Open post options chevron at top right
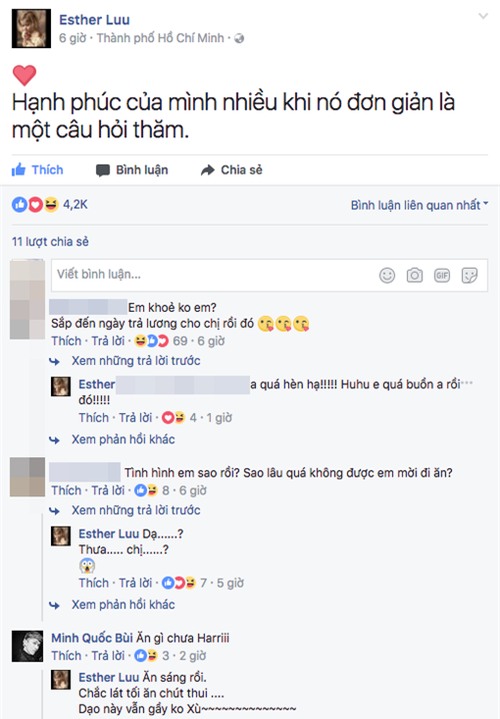 point(483,17)
